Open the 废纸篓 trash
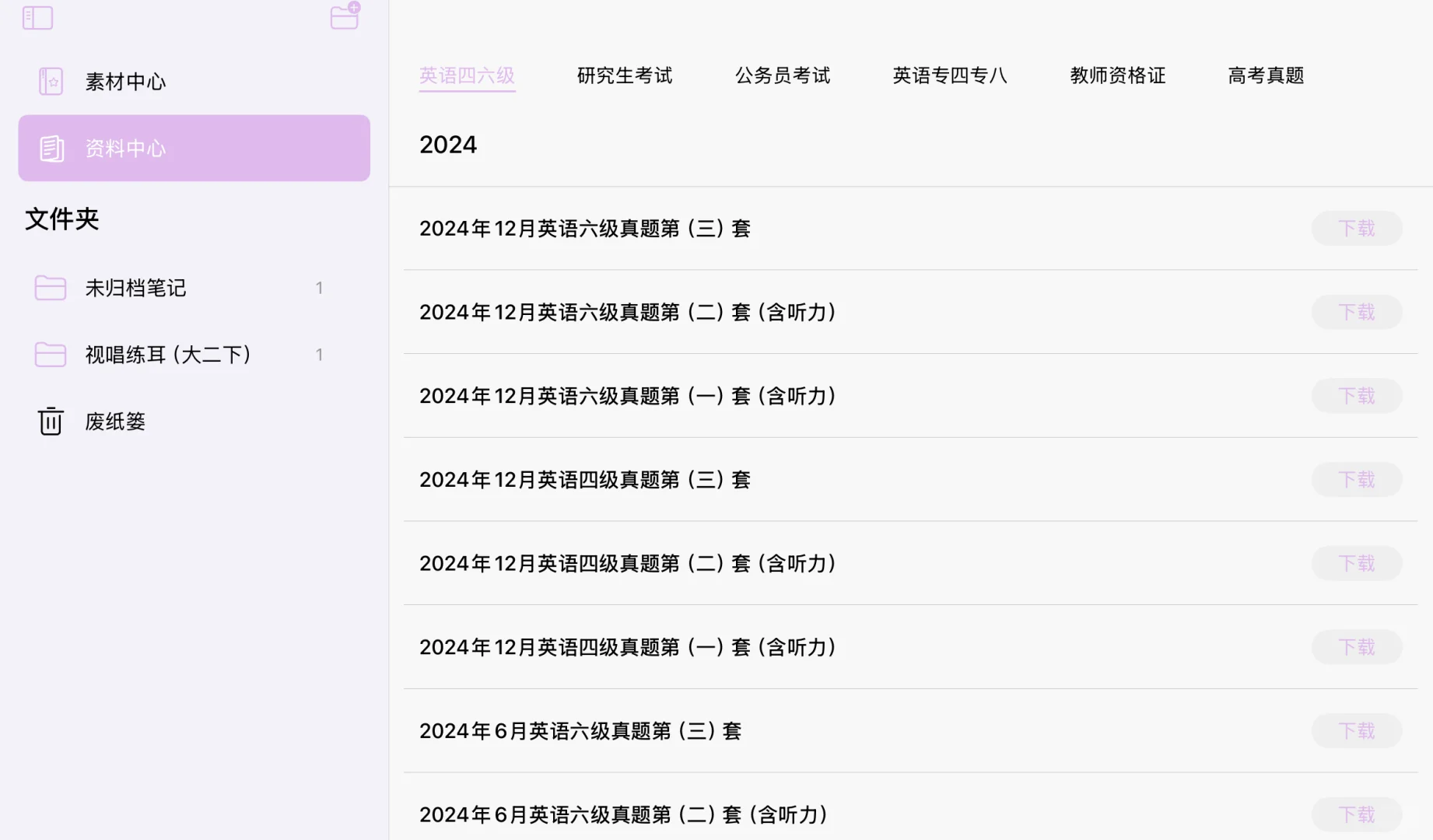This screenshot has width=1433, height=840. (114, 421)
